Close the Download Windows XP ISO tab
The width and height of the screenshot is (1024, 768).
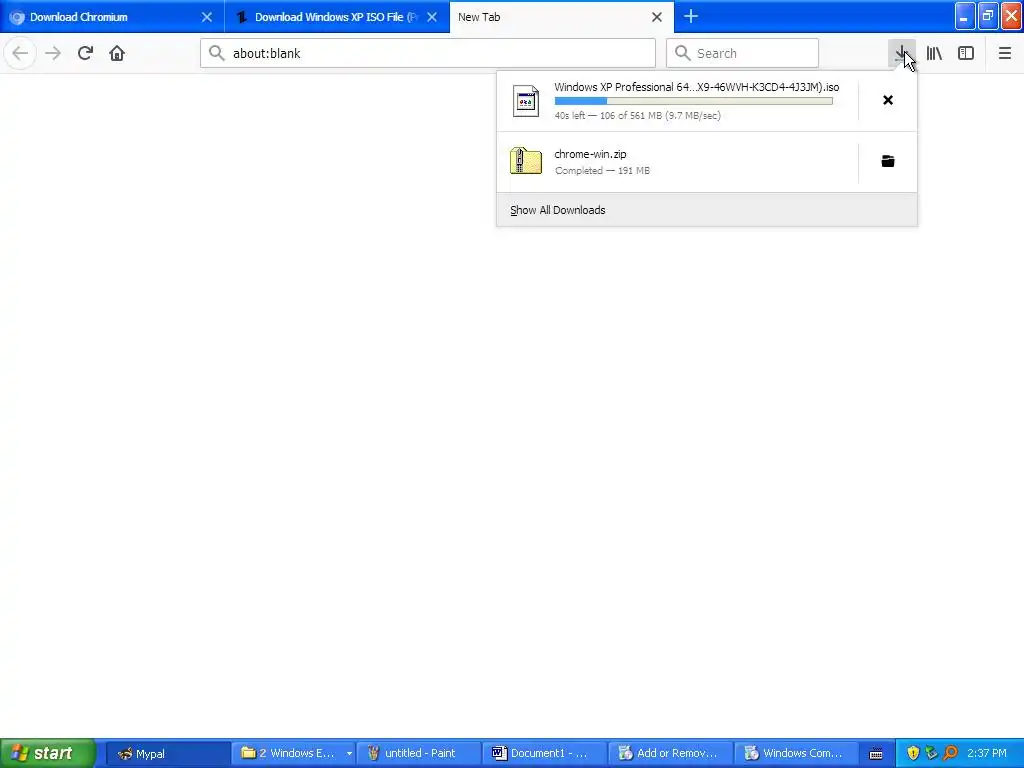(432, 17)
